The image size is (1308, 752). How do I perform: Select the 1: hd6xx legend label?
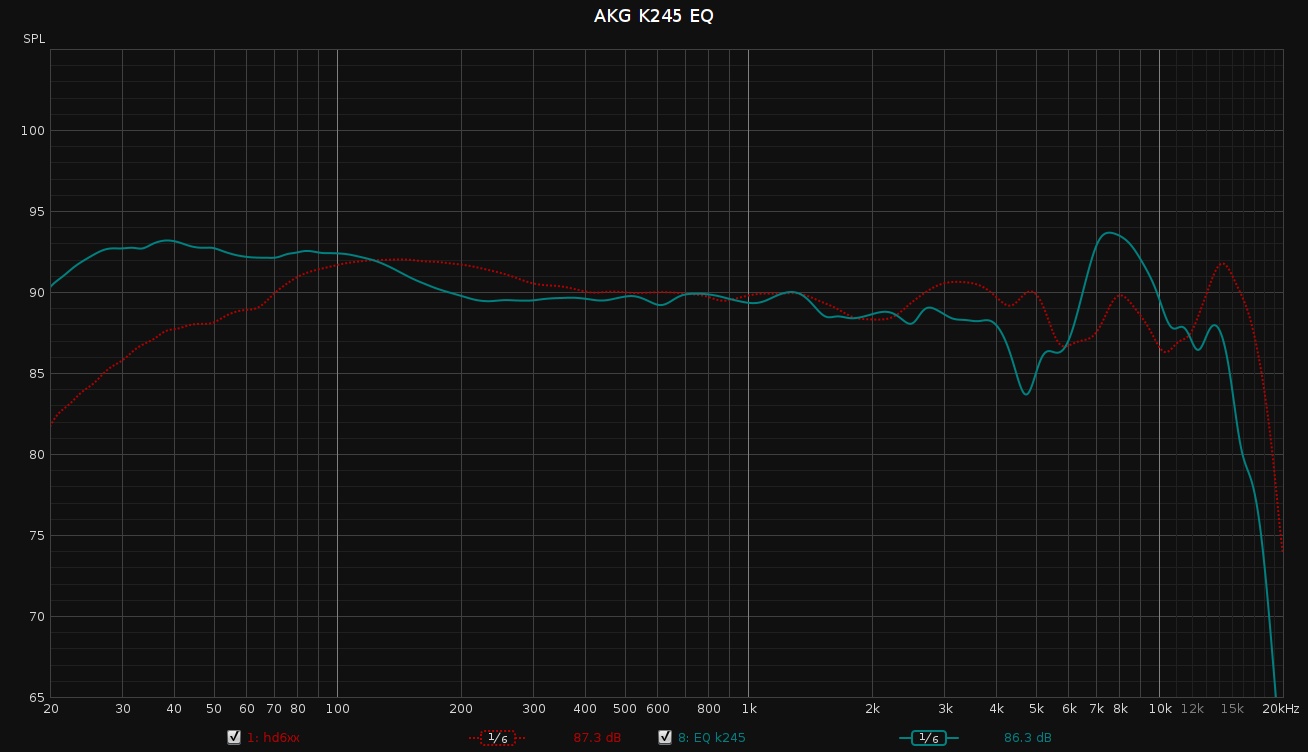(273, 738)
